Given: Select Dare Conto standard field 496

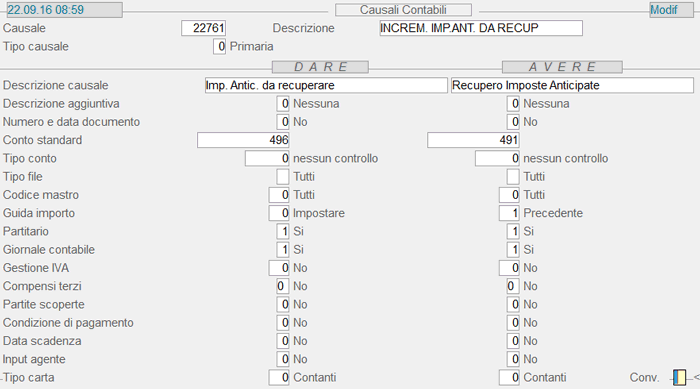Looking at the screenshot, I should point(243,140).
